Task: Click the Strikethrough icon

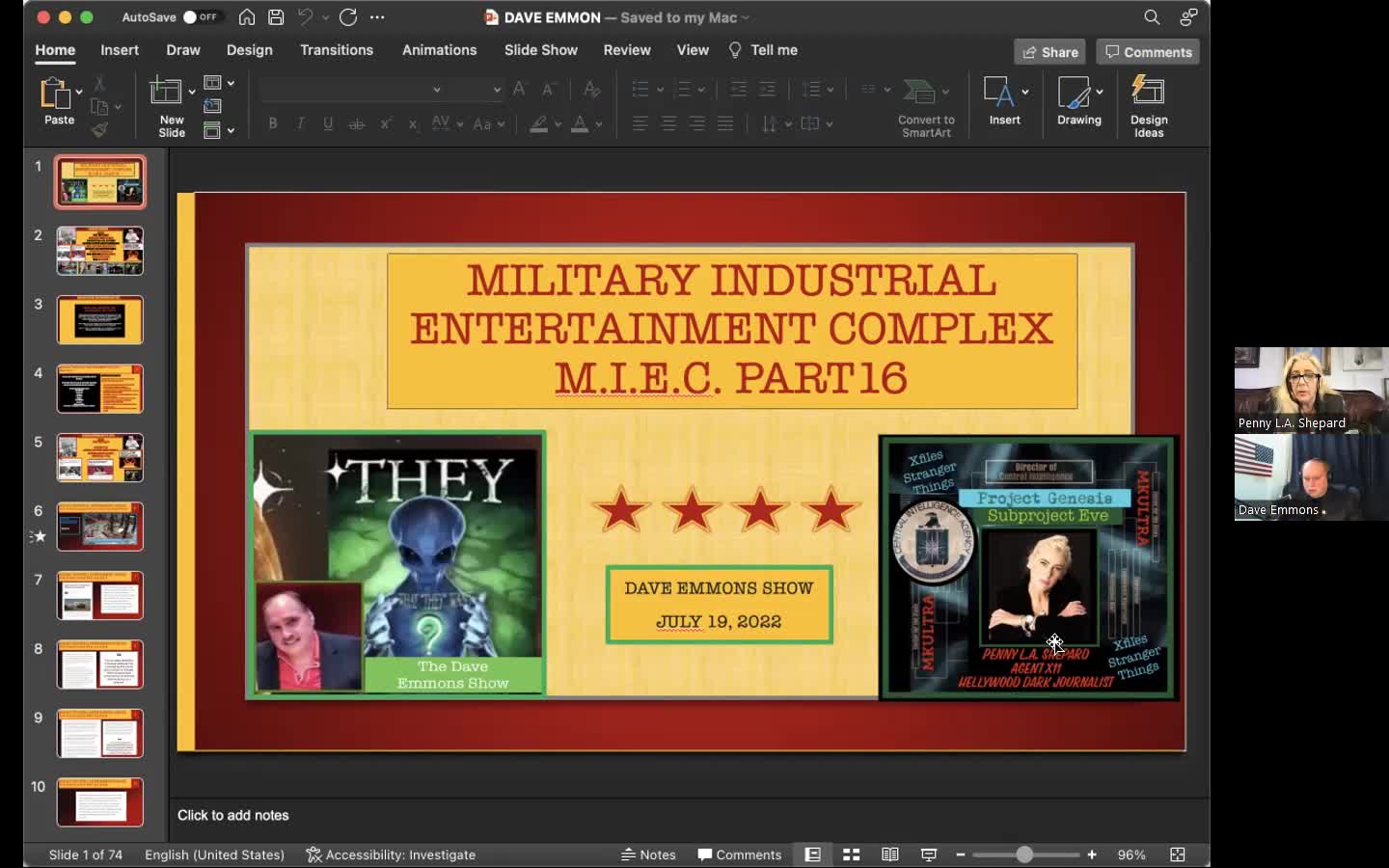Action: pyautogui.click(x=357, y=123)
